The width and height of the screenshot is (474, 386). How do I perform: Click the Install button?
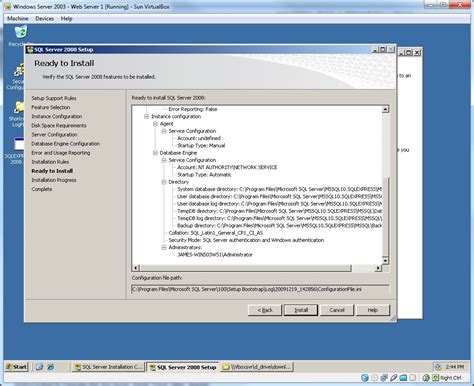click(301, 310)
